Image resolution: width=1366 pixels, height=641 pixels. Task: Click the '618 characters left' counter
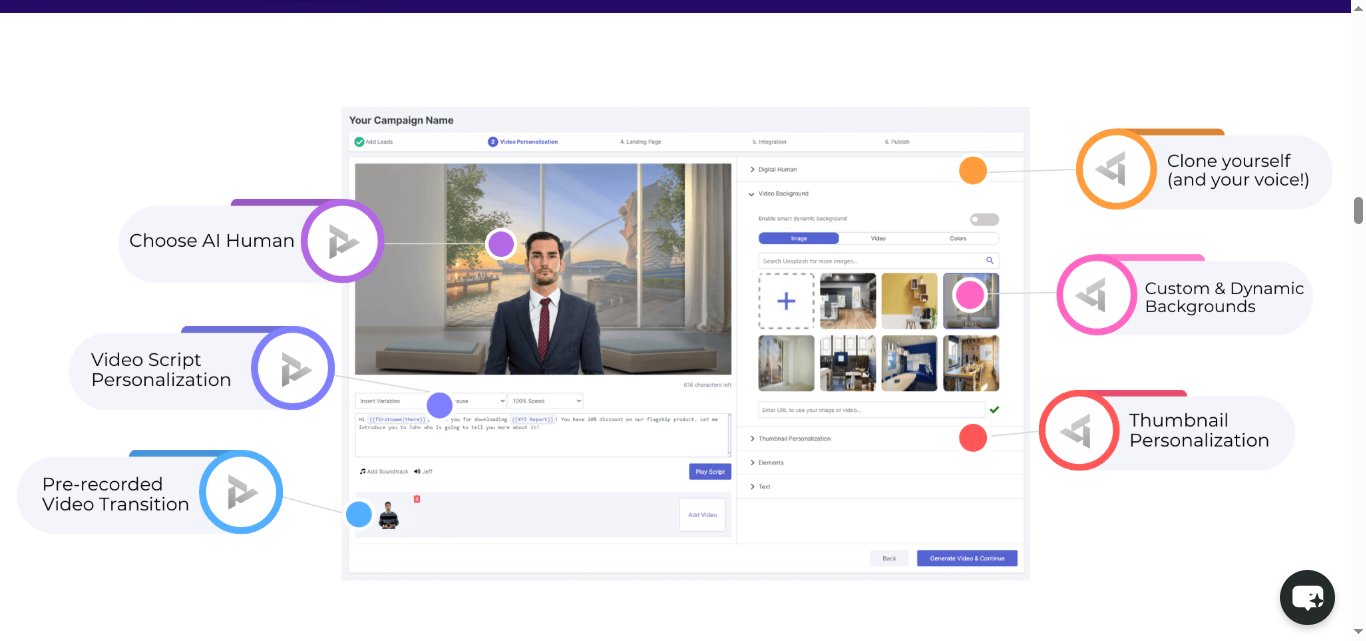[707, 384]
